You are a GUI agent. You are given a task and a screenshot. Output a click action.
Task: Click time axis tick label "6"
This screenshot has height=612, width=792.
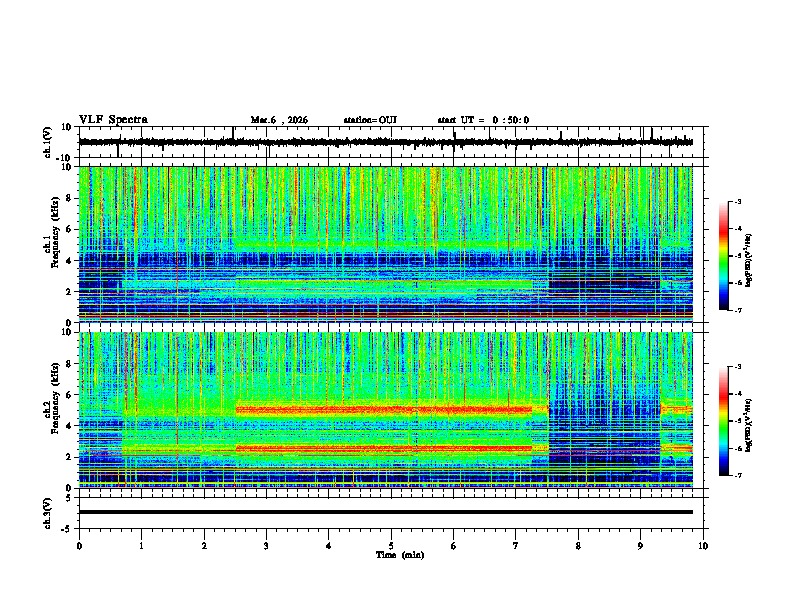tap(454, 546)
